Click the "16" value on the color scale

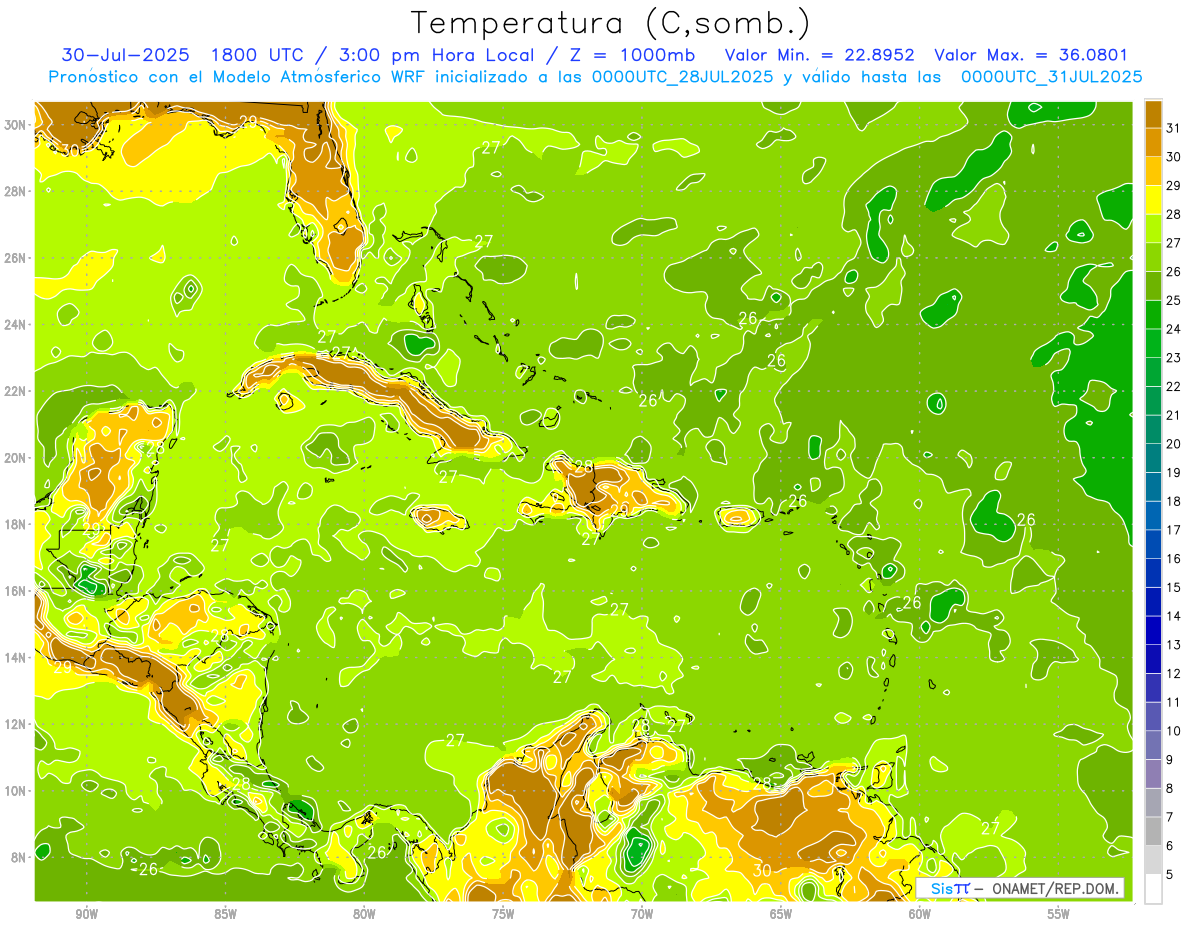pyautogui.click(x=1173, y=559)
